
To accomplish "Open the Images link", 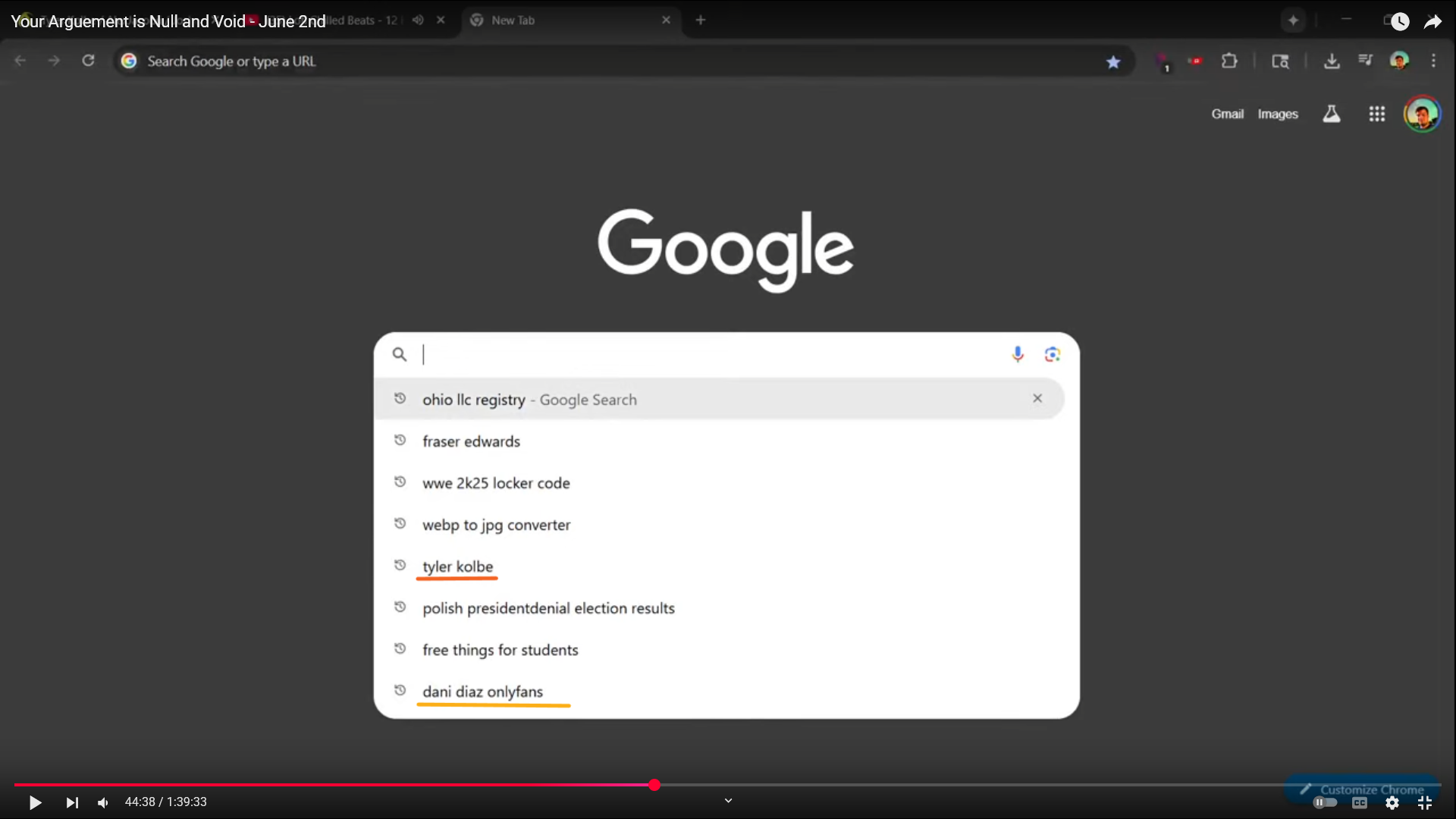I will point(1278,114).
